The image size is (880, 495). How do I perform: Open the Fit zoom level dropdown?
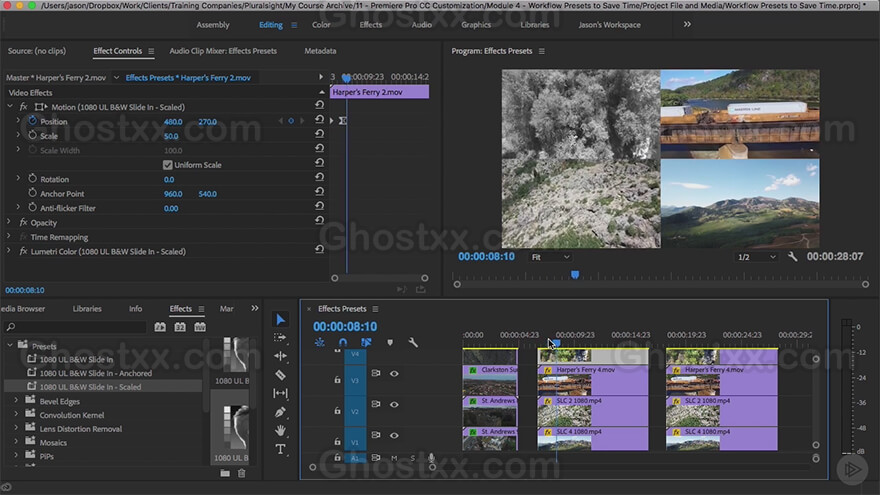click(550, 257)
